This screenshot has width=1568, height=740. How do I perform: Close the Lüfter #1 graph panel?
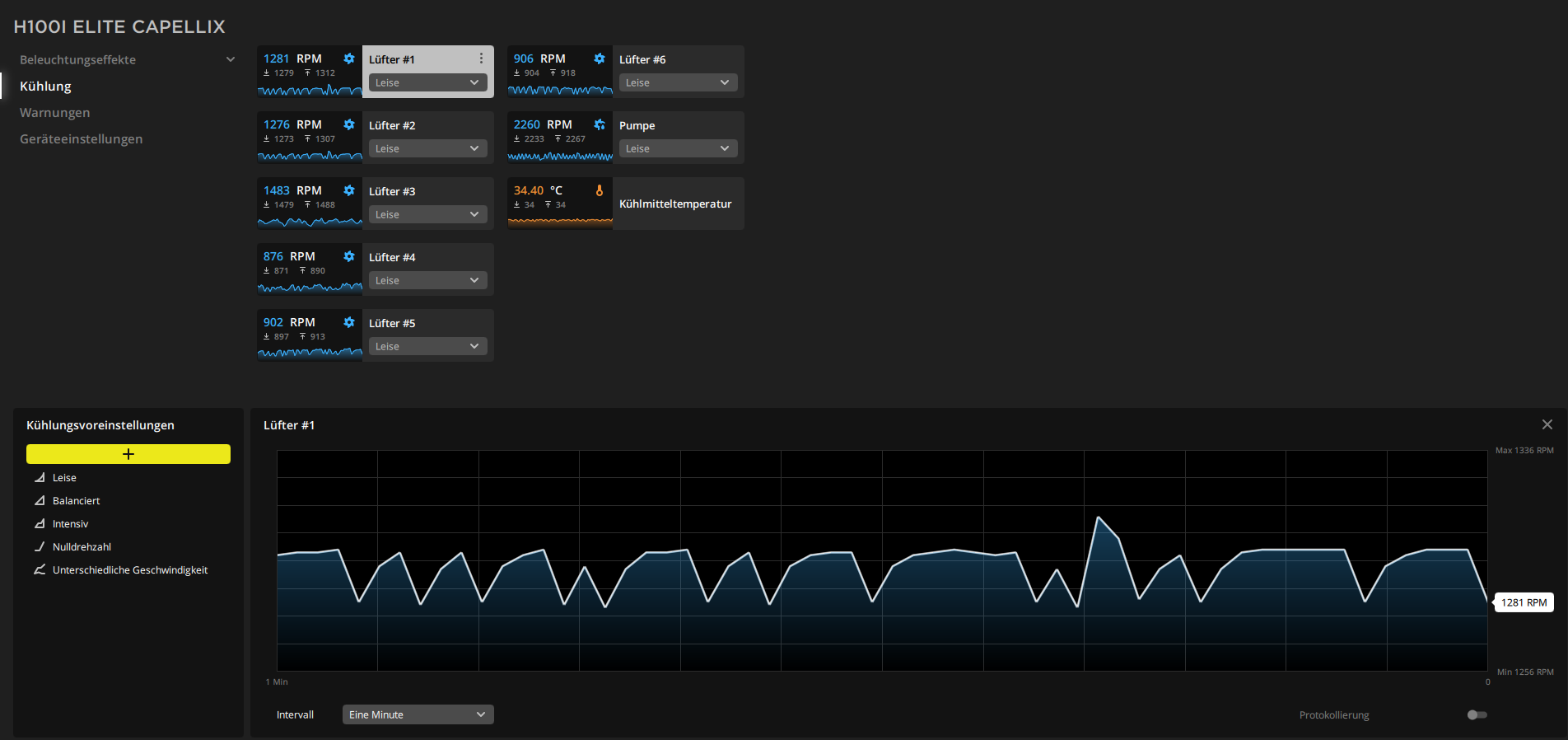(x=1547, y=424)
